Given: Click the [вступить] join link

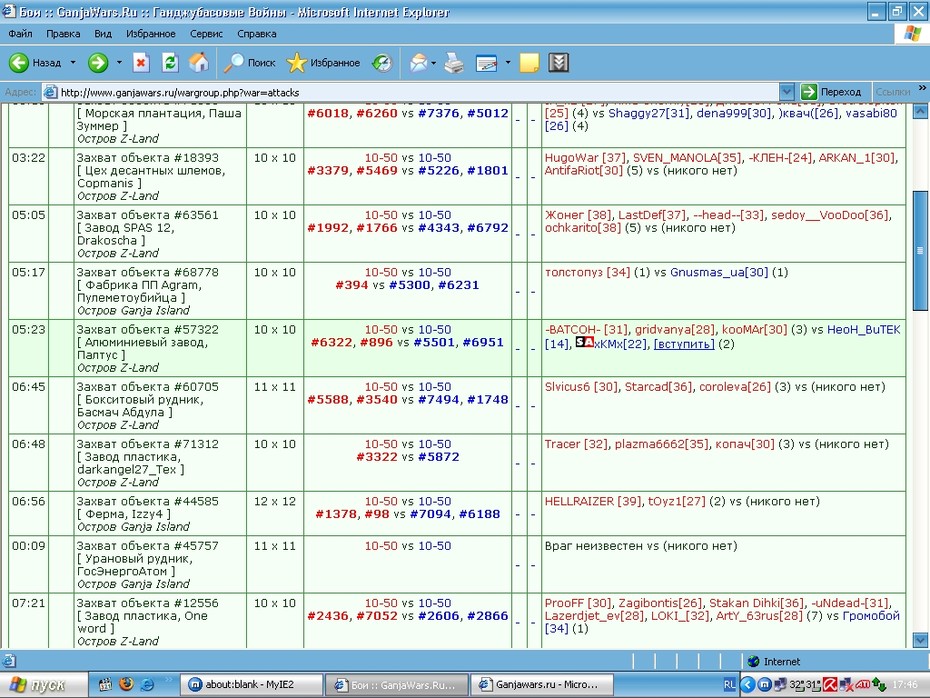Looking at the screenshot, I should (684, 345).
